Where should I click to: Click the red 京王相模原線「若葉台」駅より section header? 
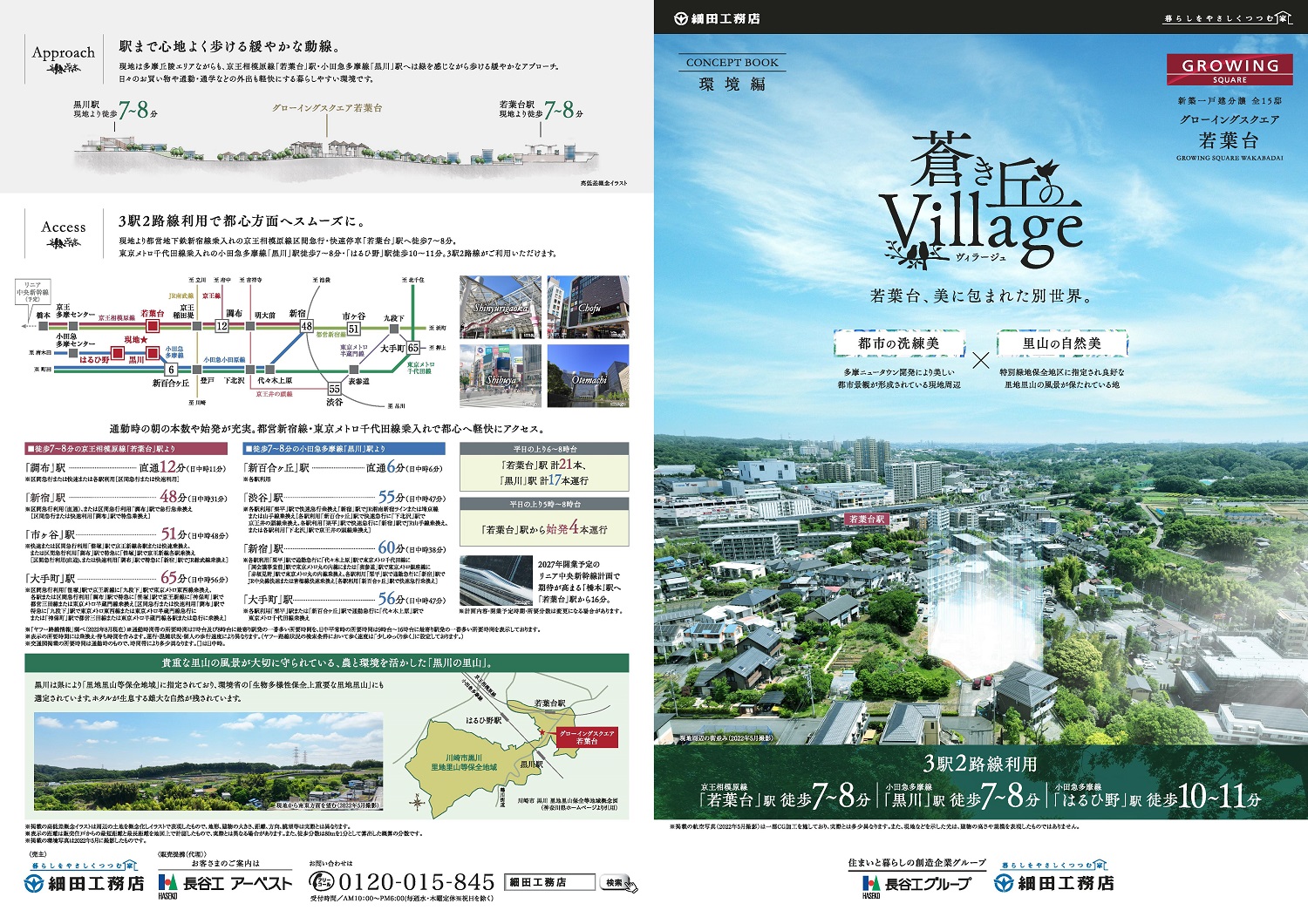126,448
